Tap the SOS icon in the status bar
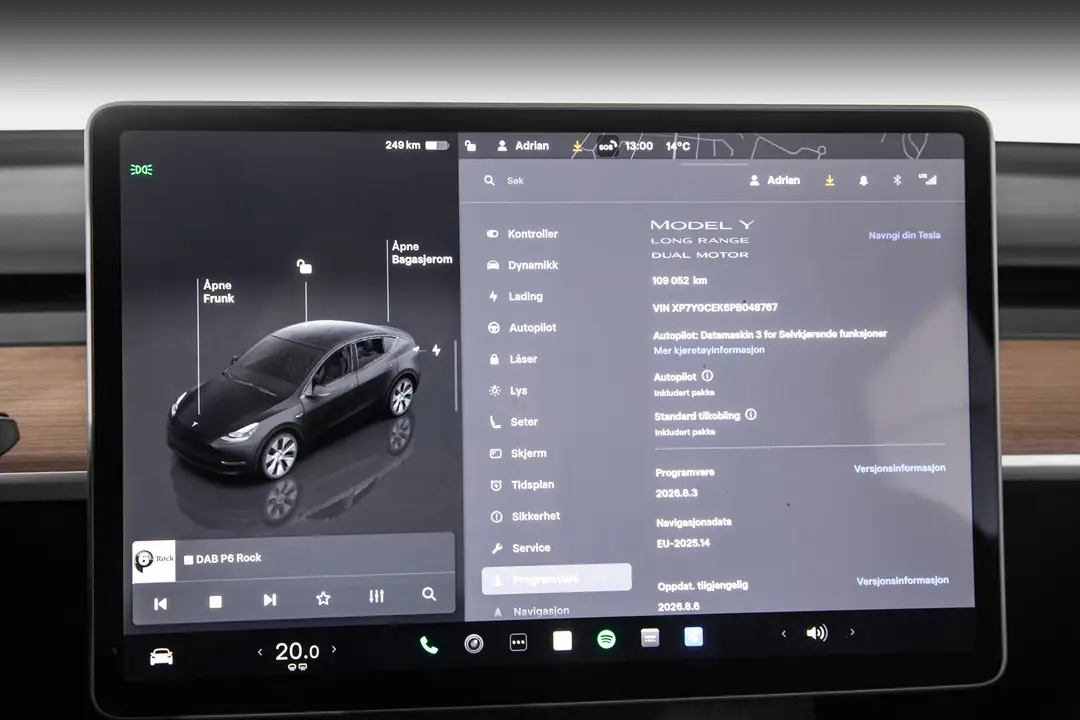This screenshot has width=1080, height=720. tap(607, 146)
